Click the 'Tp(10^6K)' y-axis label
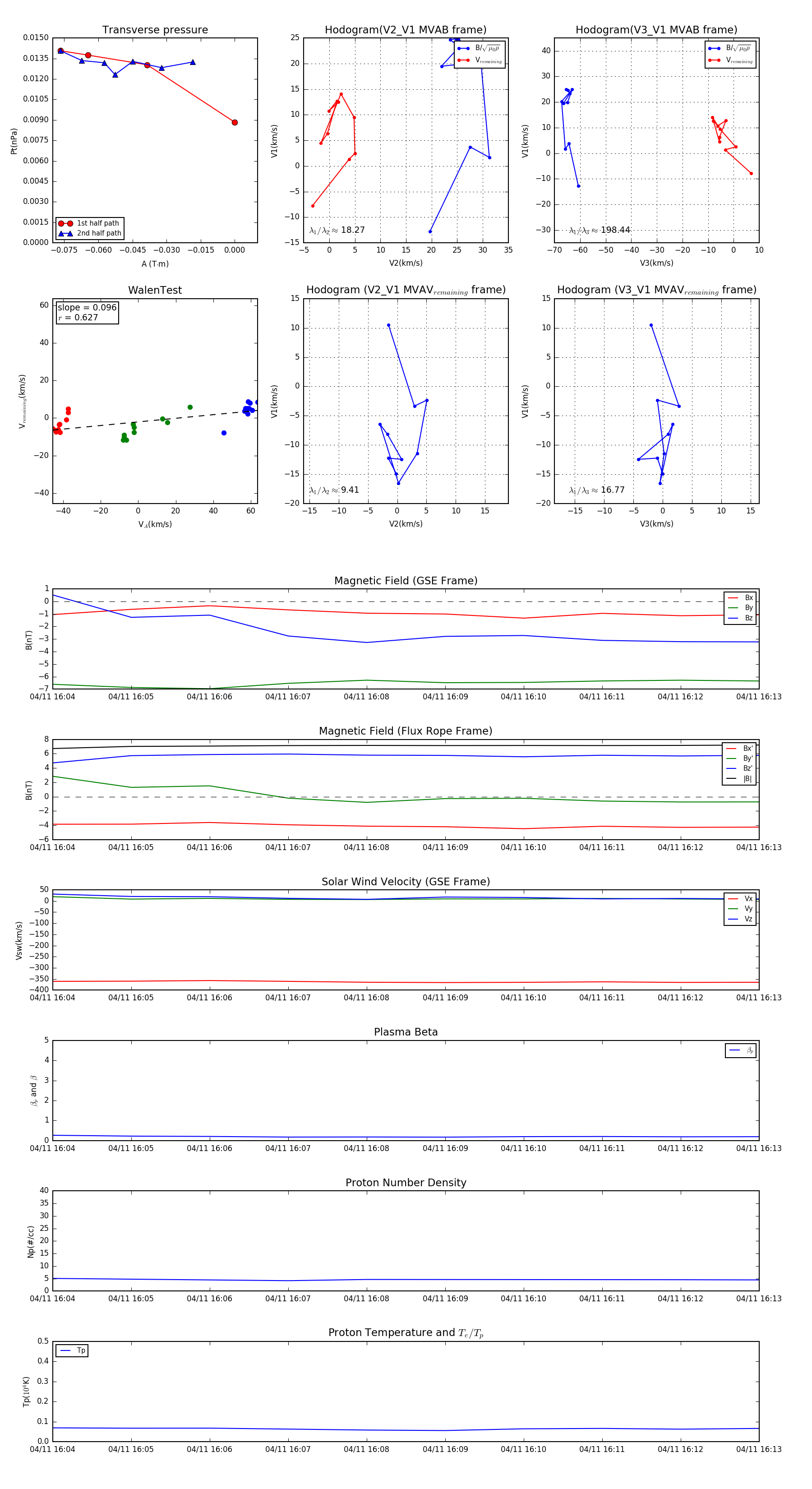This screenshot has width=812, height=1489. pos(26,1392)
